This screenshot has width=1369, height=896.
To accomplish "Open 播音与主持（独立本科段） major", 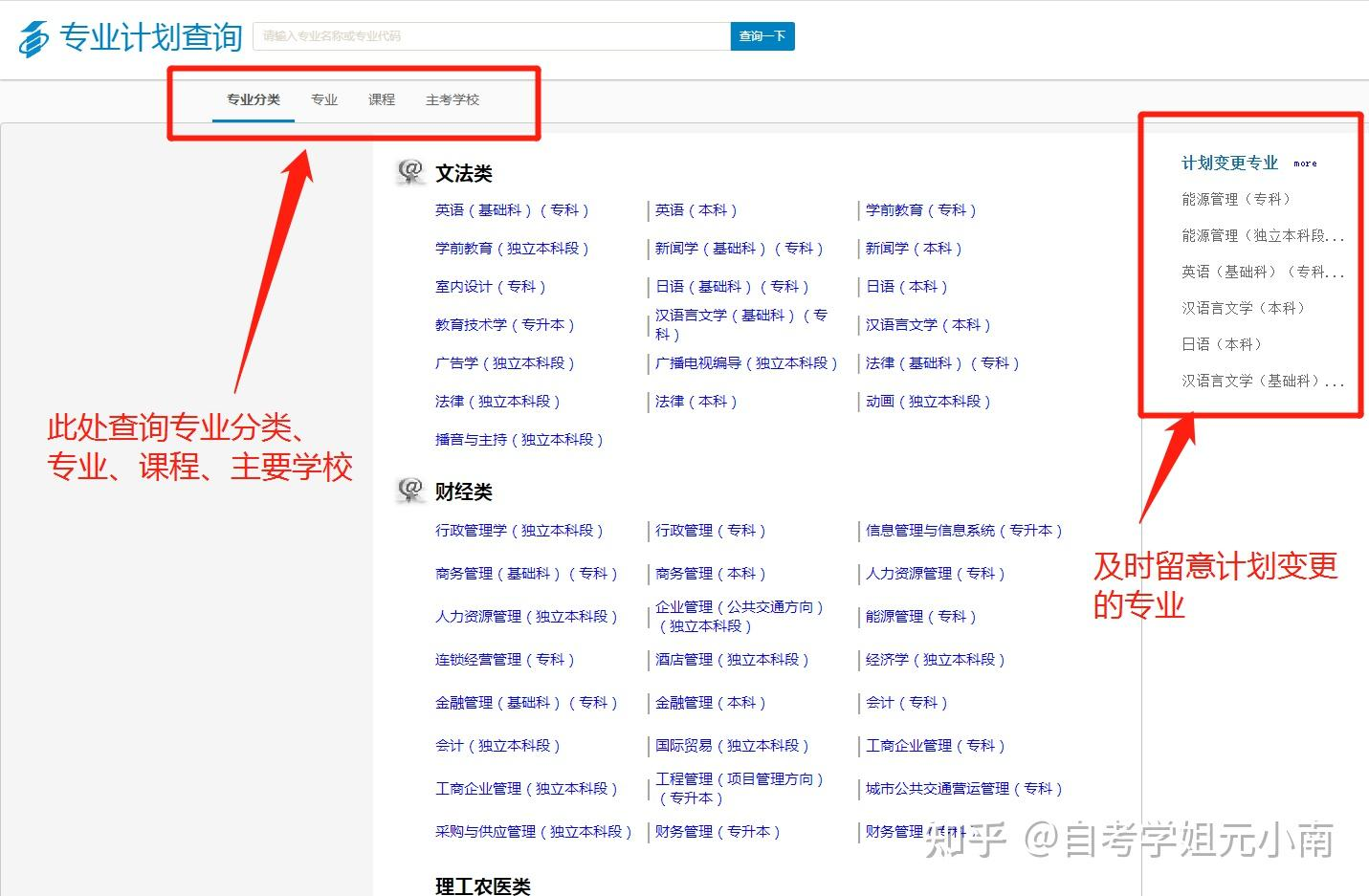I will click(x=519, y=440).
